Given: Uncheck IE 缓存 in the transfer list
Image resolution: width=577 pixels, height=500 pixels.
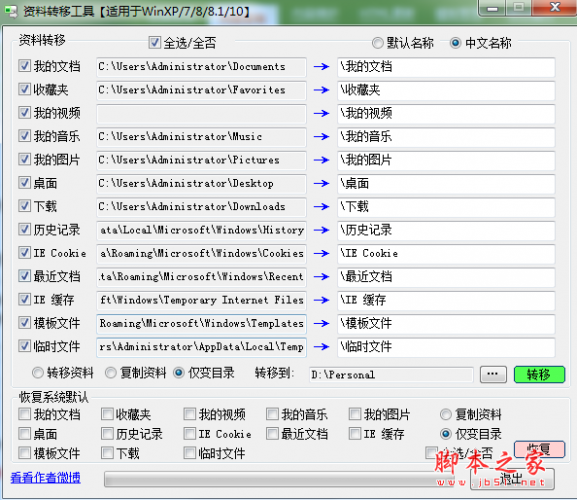Looking at the screenshot, I should 24,299.
